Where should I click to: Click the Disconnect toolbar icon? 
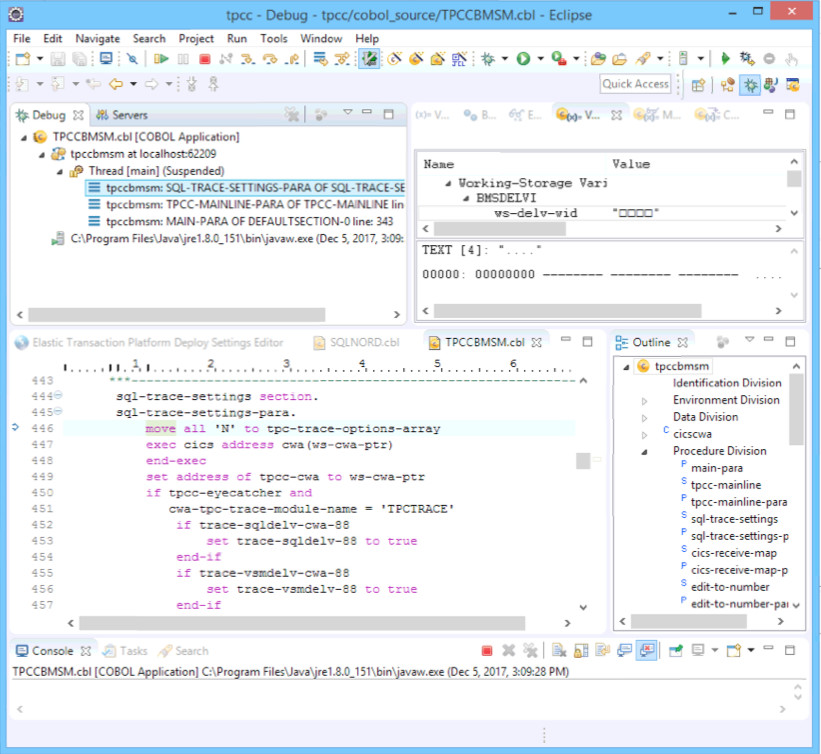[226, 59]
